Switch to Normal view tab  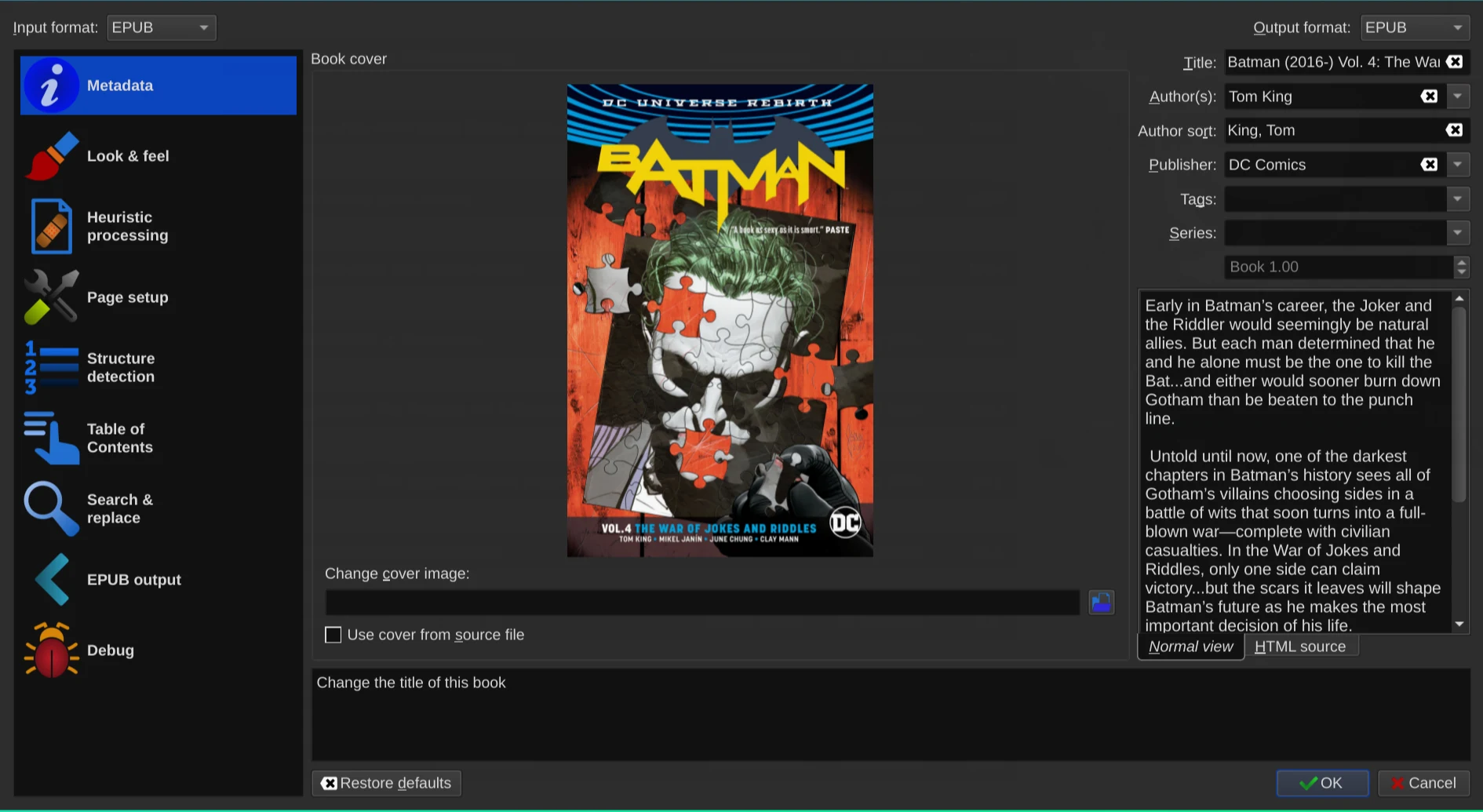click(x=1190, y=646)
